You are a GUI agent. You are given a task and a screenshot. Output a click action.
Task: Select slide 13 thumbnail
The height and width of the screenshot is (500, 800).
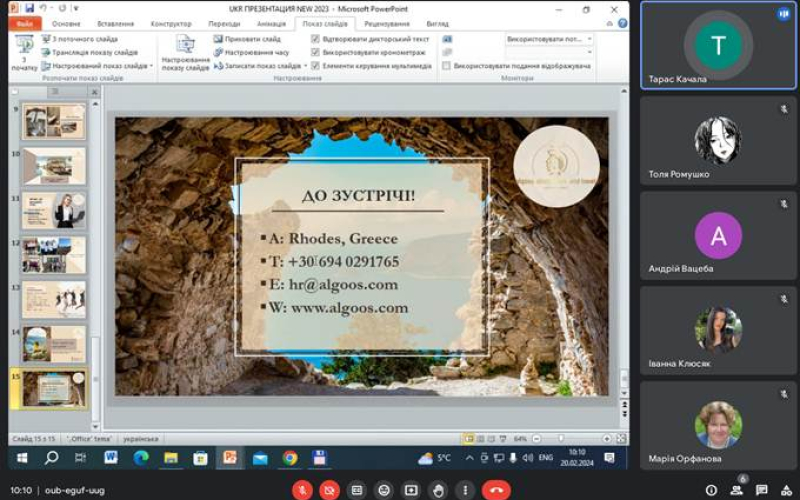(54, 299)
